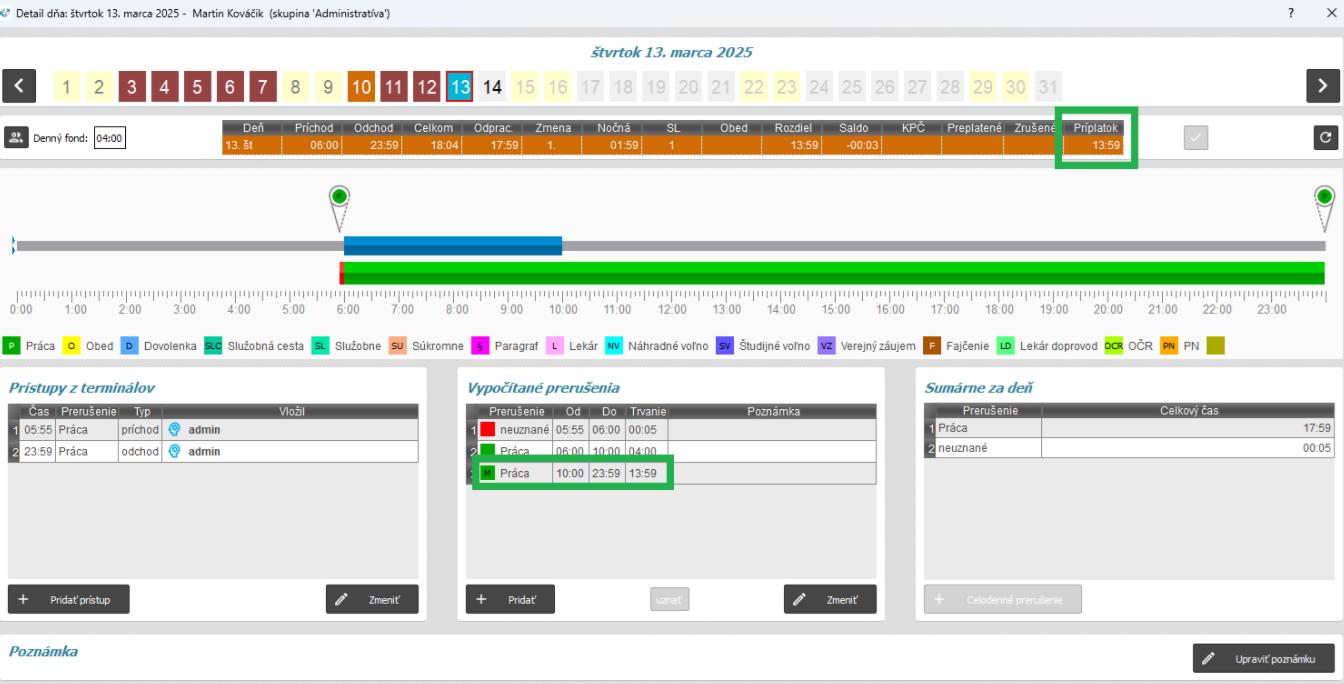Click the refresh icon beside summary row
Image resolution: width=1344 pixels, height=684 pixels.
(1324, 138)
